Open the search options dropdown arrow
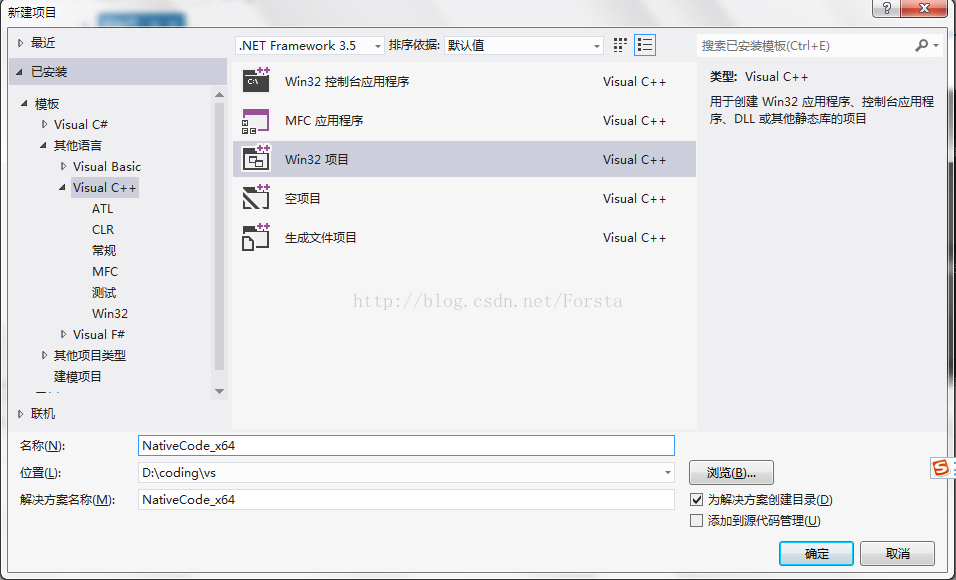956x580 pixels. 936,45
